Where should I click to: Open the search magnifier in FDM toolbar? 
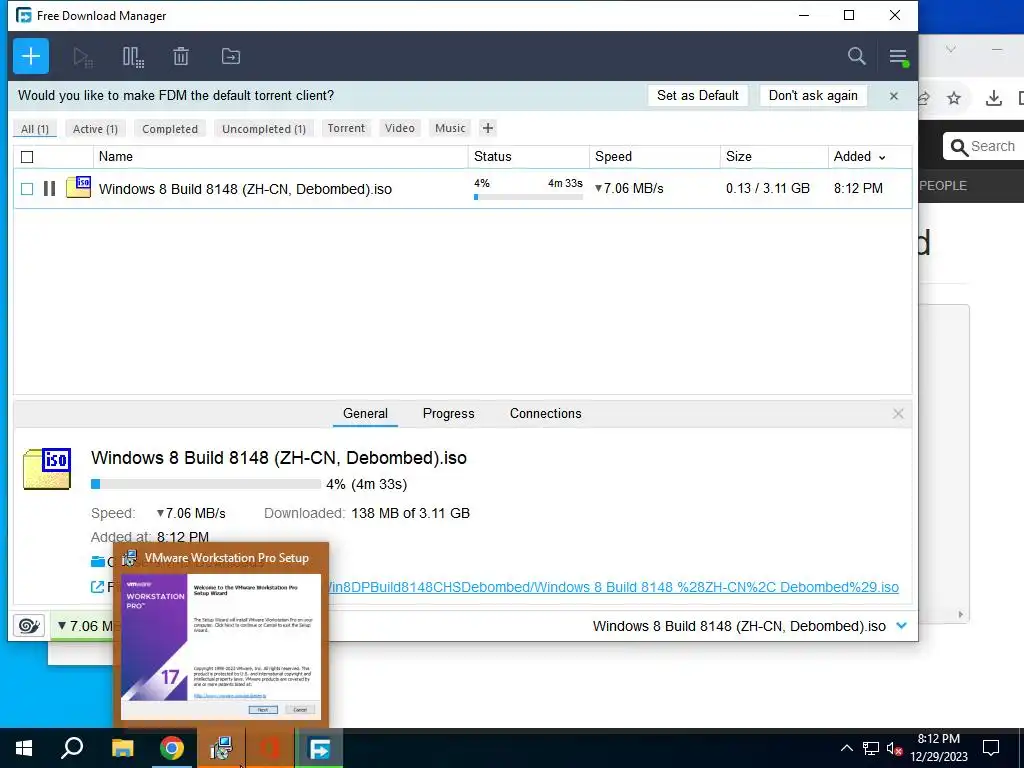pos(856,56)
